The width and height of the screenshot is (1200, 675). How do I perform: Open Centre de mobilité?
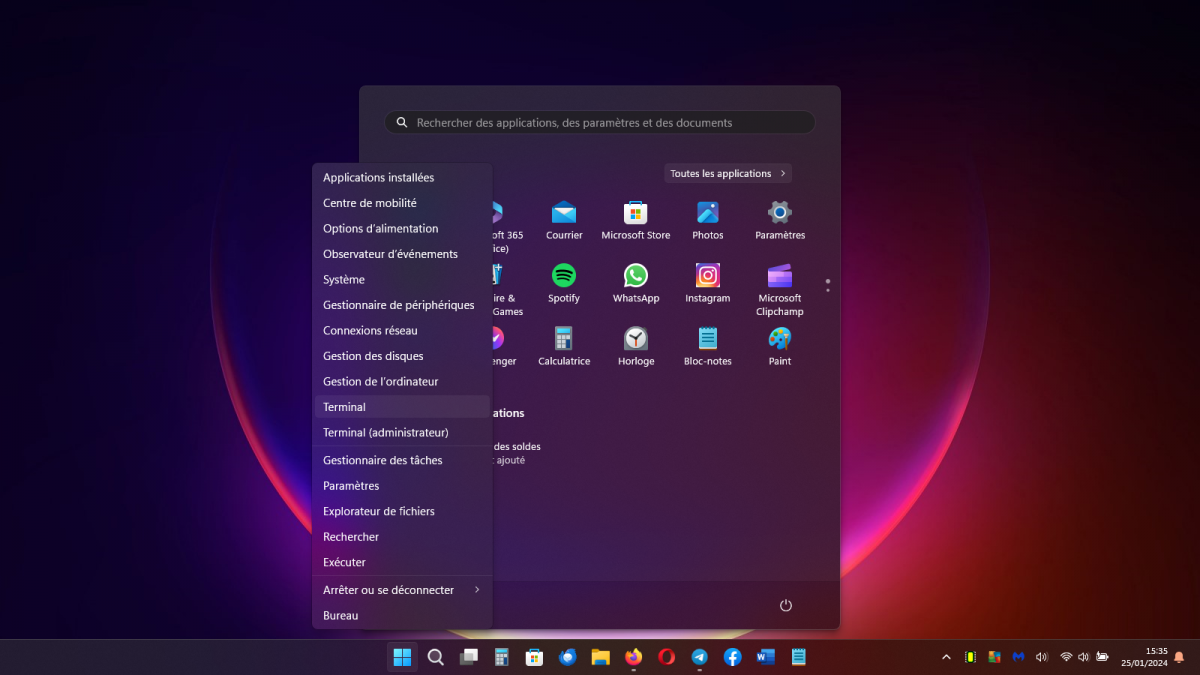pos(402,203)
